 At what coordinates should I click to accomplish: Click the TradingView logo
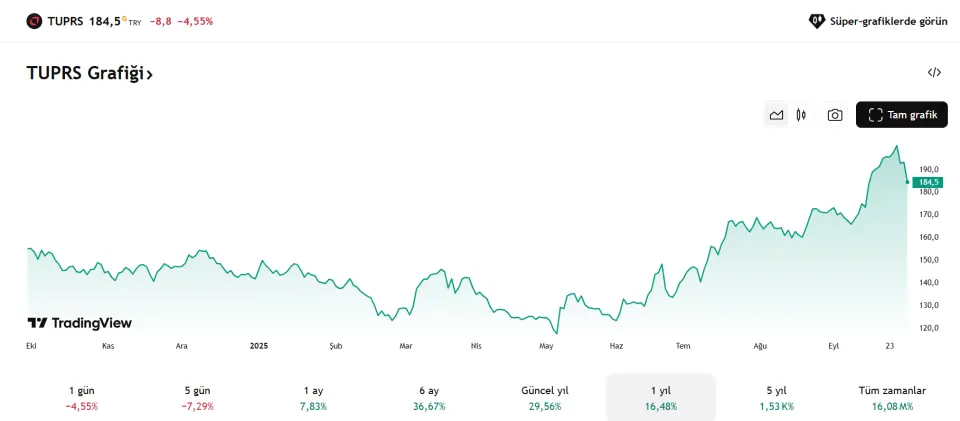(x=79, y=323)
